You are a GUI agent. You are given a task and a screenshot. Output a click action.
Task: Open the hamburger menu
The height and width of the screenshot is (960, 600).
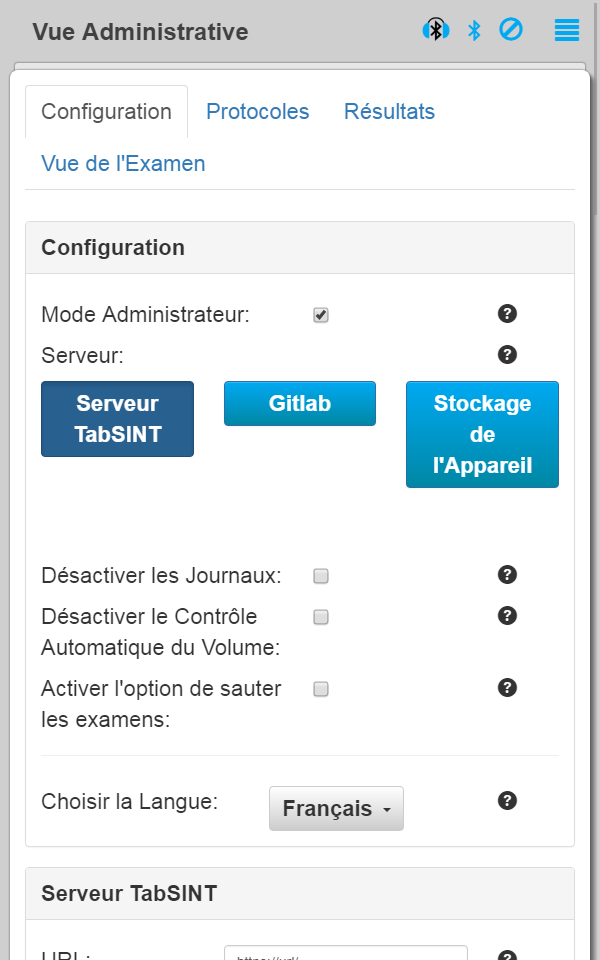click(x=567, y=30)
